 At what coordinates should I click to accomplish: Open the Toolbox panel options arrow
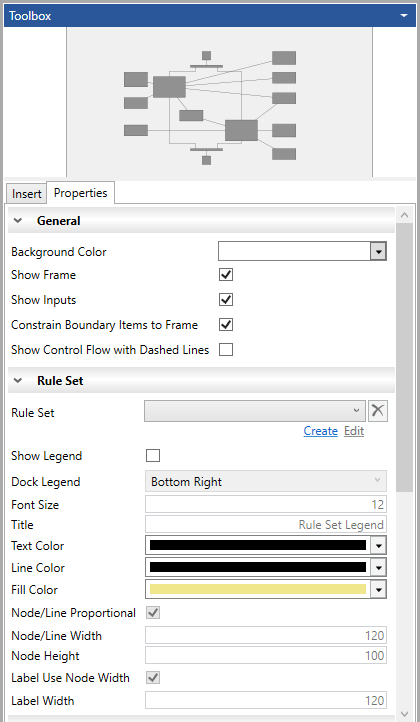(404, 16)
